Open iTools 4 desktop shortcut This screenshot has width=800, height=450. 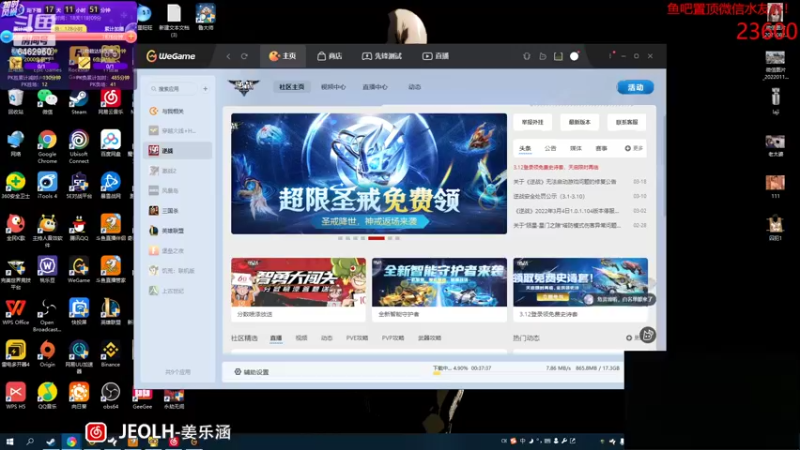(47, 185)
